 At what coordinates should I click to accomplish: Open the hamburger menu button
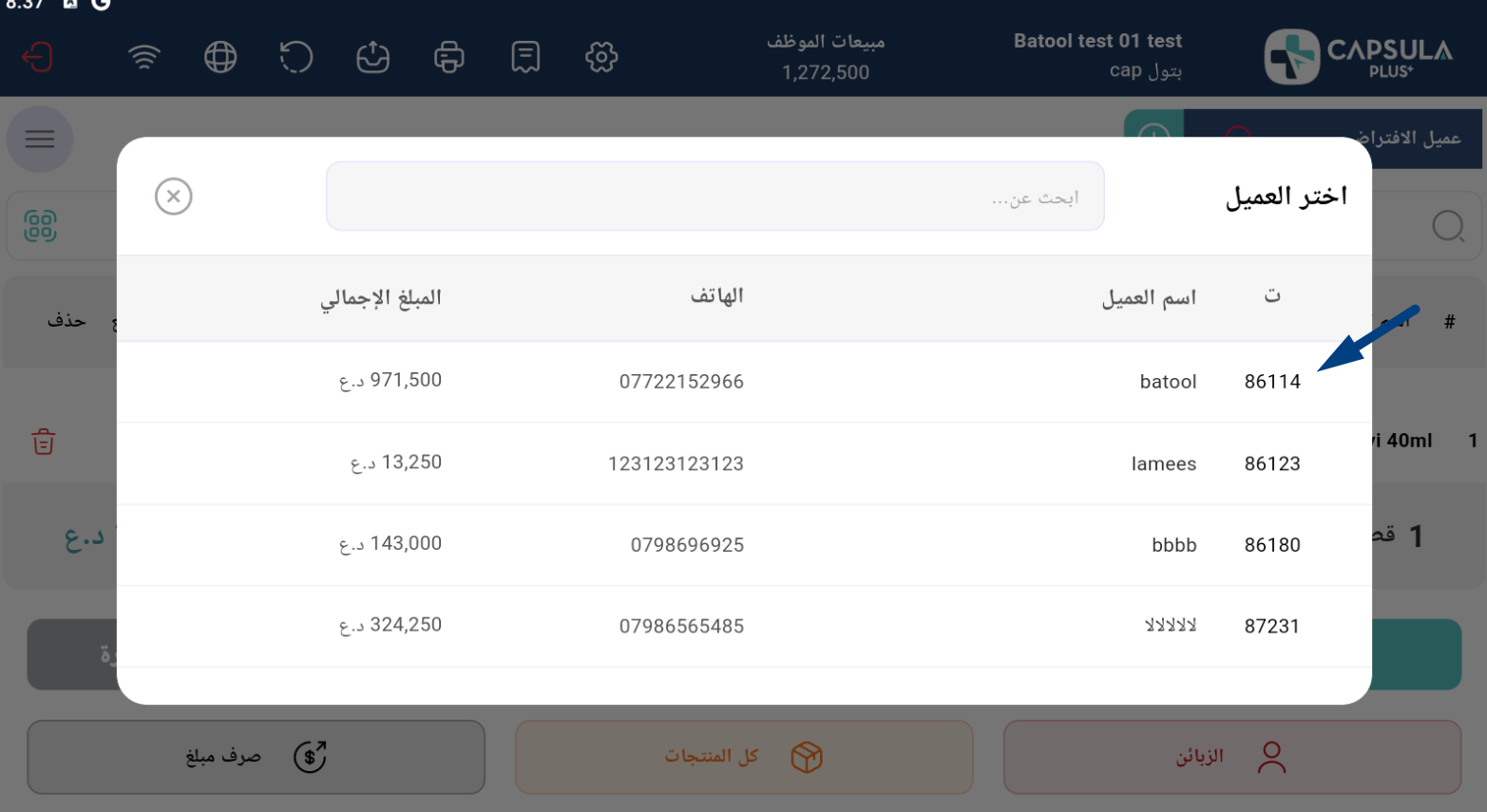coord(40,140)
